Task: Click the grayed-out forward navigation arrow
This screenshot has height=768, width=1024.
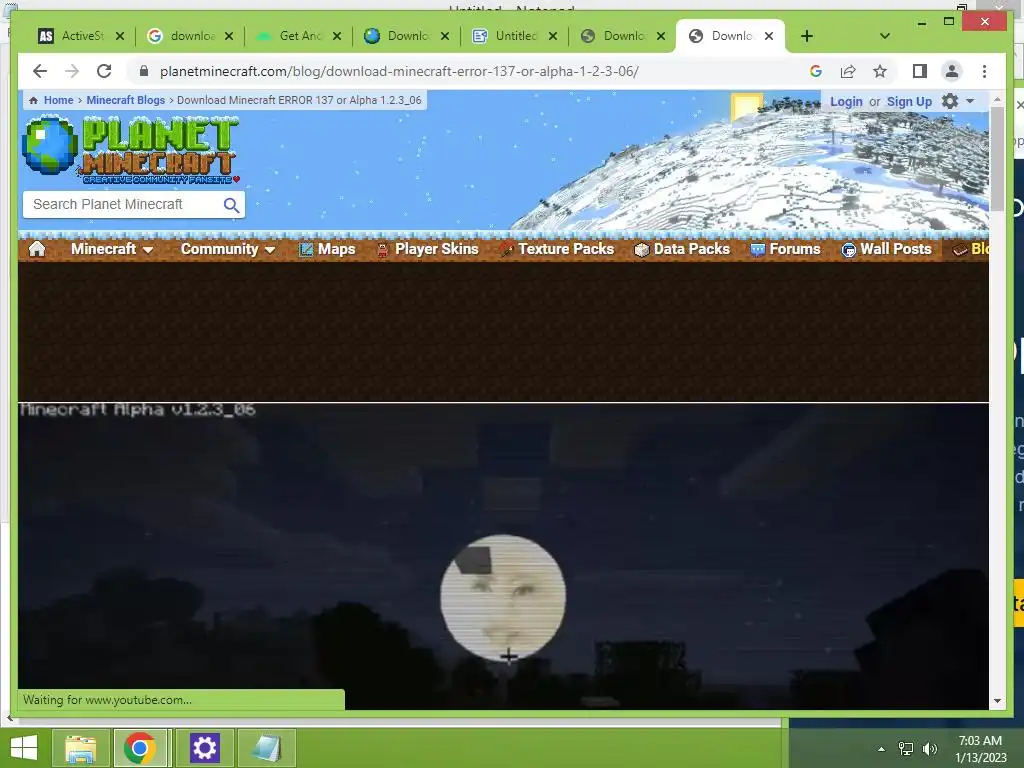Action: tap(72, 71)
